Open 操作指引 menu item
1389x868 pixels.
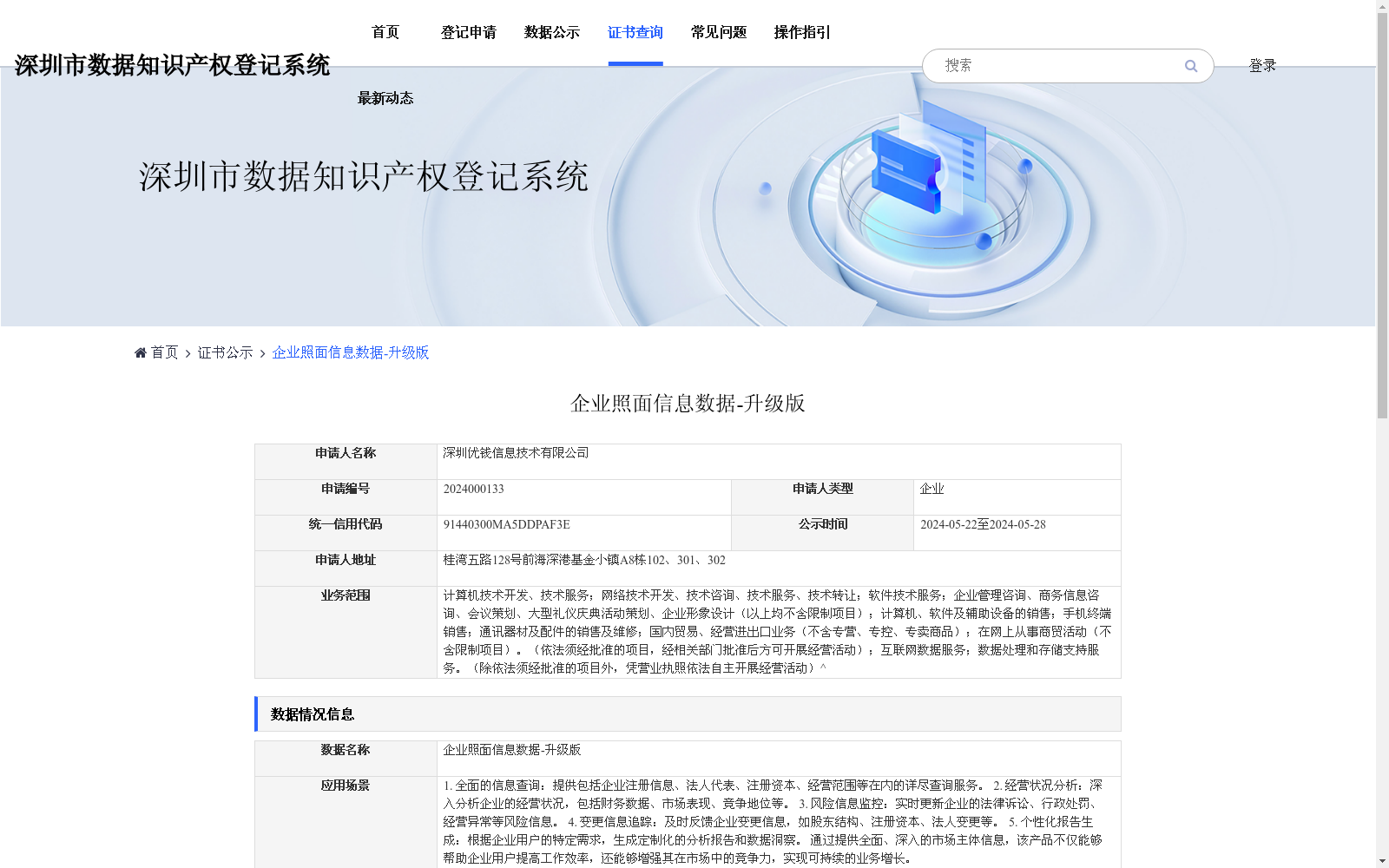[802, 32]
